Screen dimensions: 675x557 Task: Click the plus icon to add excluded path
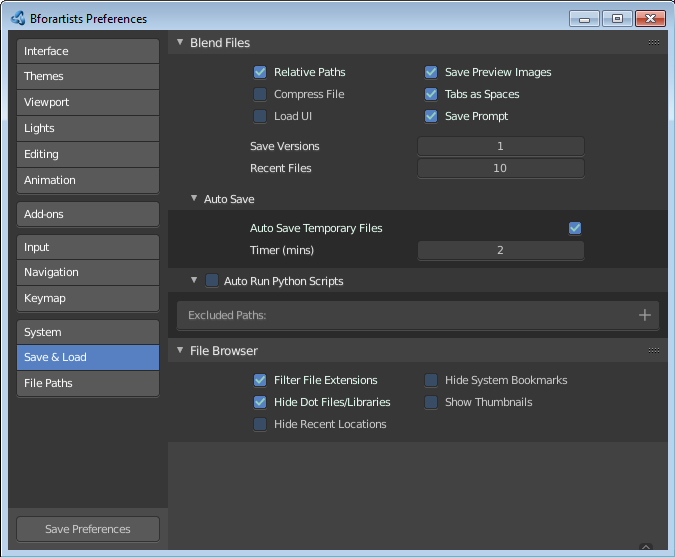(644, 315)
